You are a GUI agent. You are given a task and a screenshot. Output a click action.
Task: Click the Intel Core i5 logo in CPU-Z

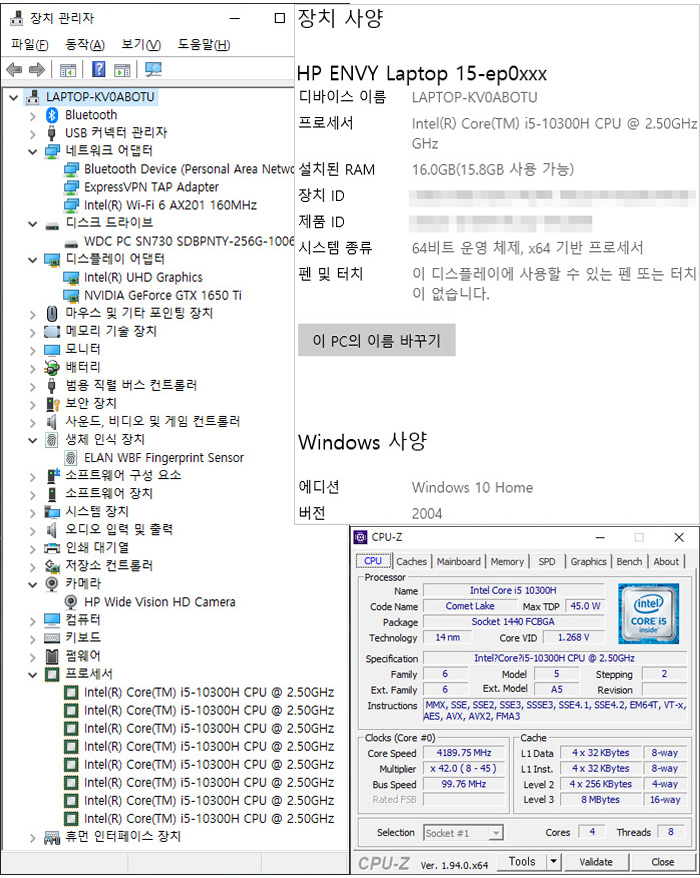click(648, 613)
